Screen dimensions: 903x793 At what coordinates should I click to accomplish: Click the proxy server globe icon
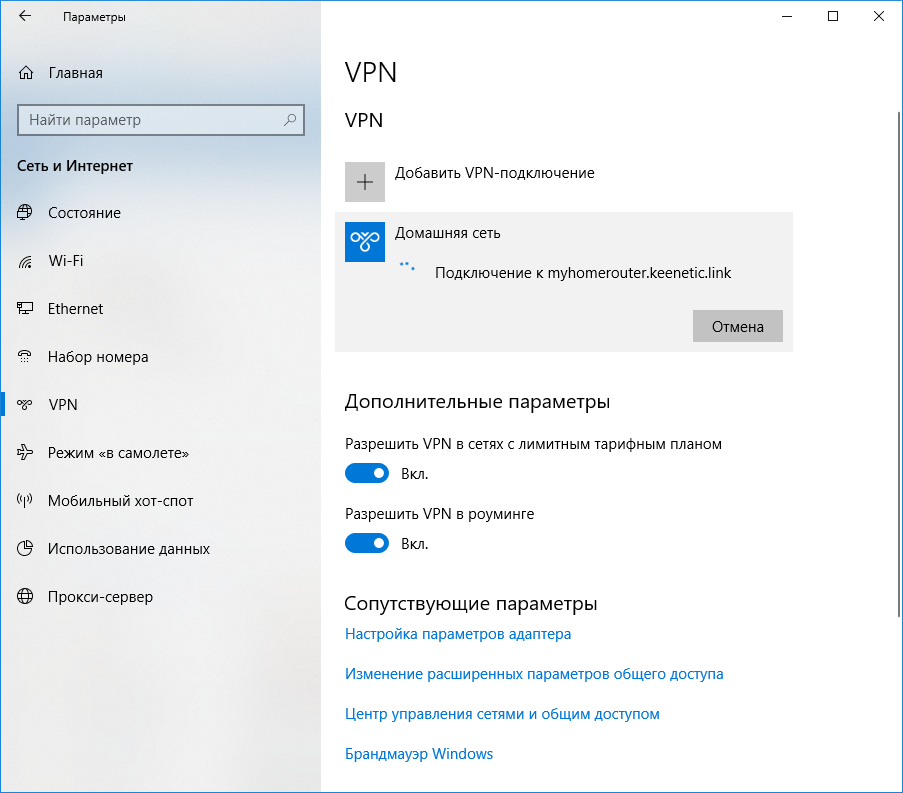26,597
